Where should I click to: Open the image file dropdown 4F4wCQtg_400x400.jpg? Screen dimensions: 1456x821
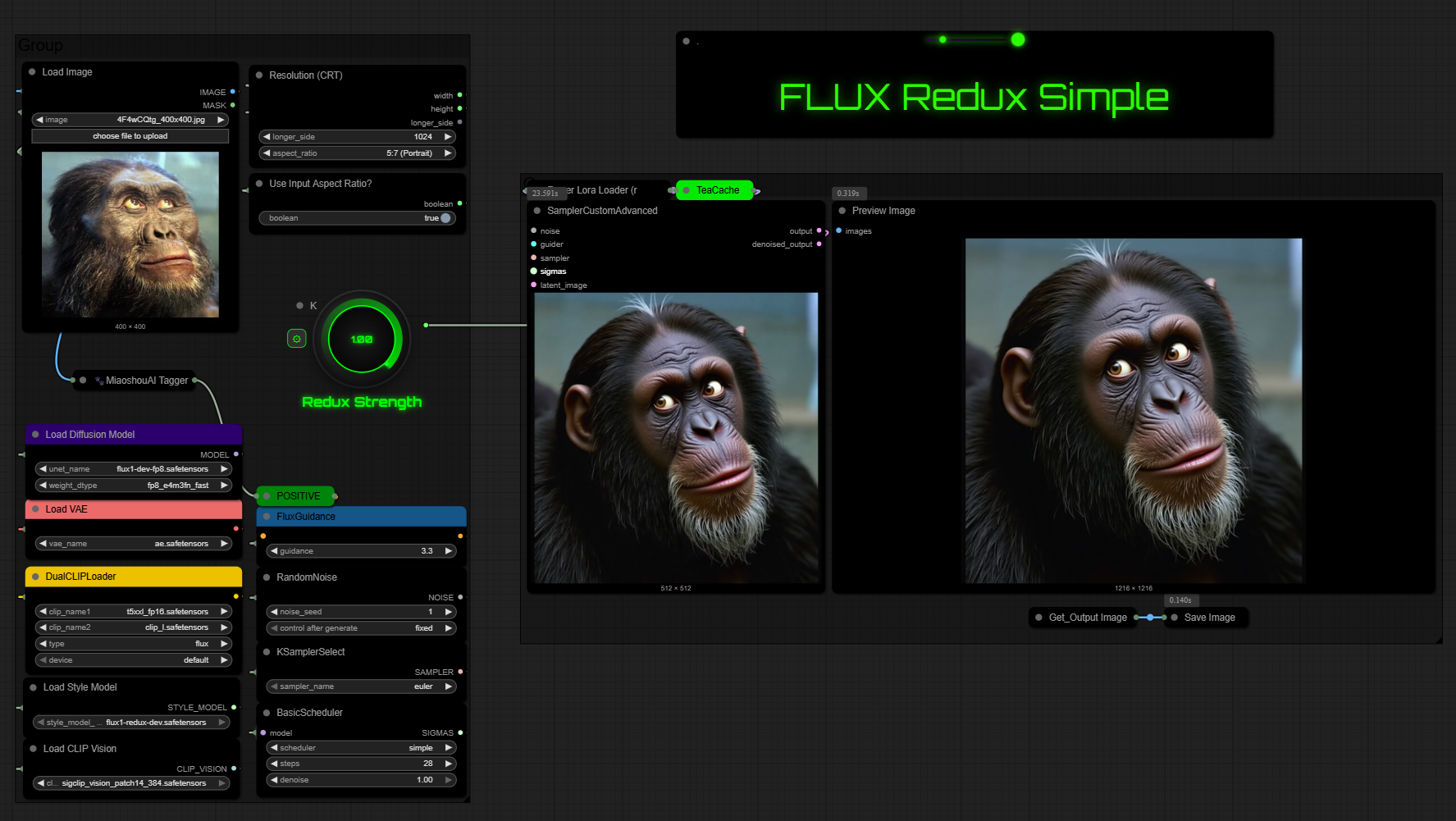pos(130,120)
